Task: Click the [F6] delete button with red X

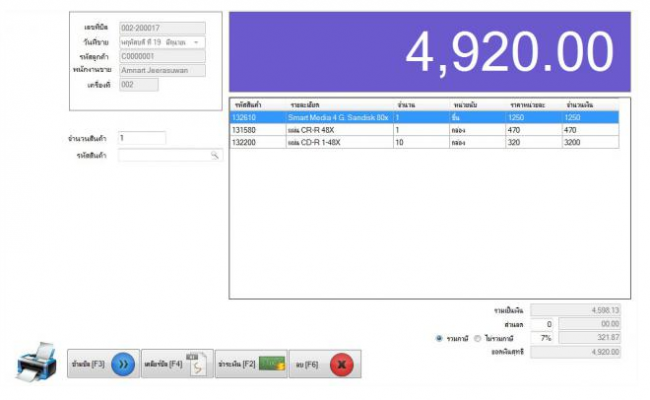Action: click(325, 364)
